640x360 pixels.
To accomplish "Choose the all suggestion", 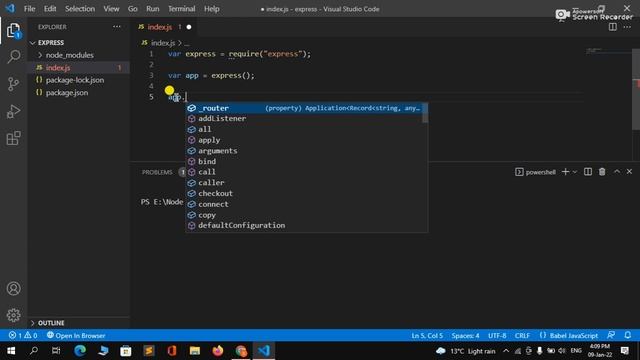I will coord(304,129).
